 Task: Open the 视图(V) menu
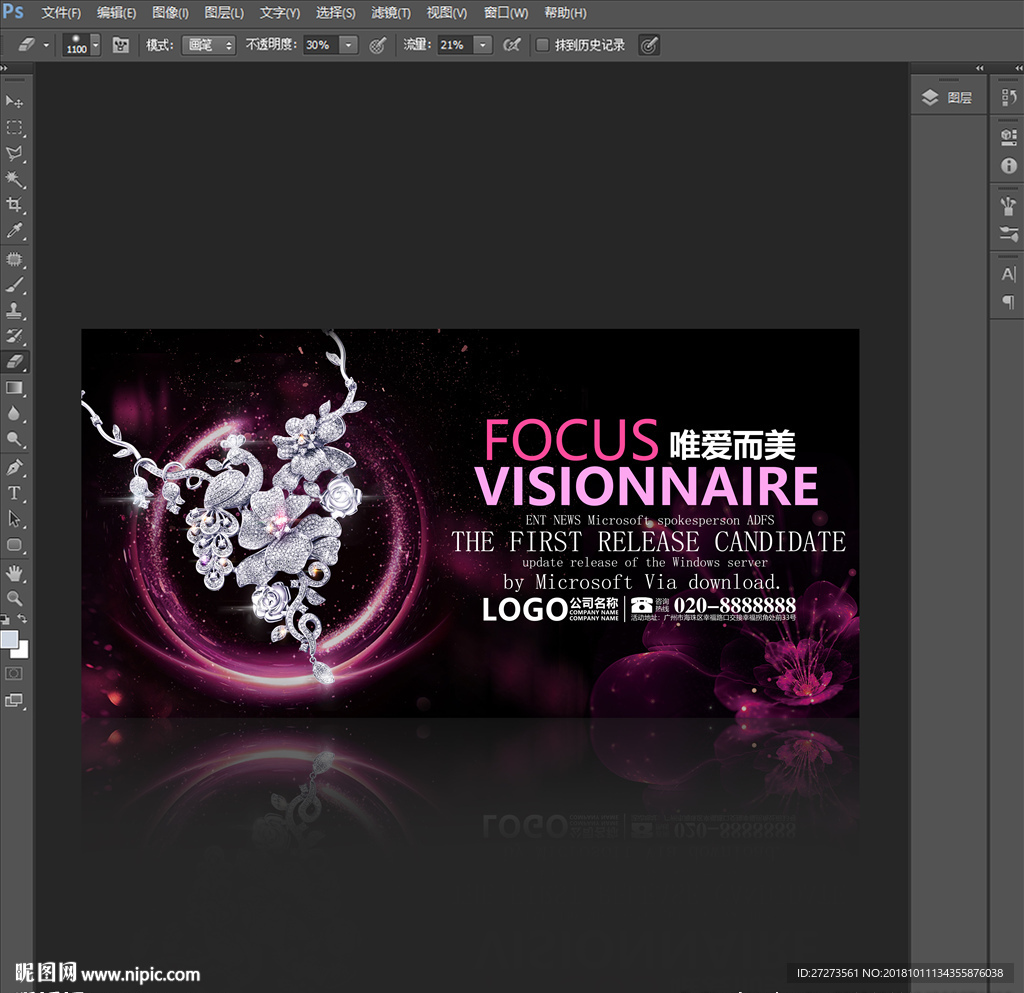(447, 13)
